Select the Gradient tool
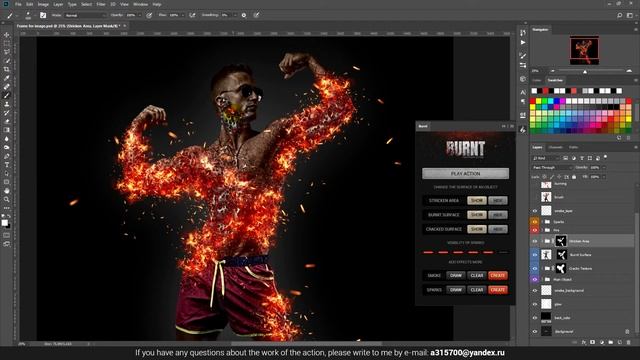Viewport: 640px width, 360px height. point(7,130)
